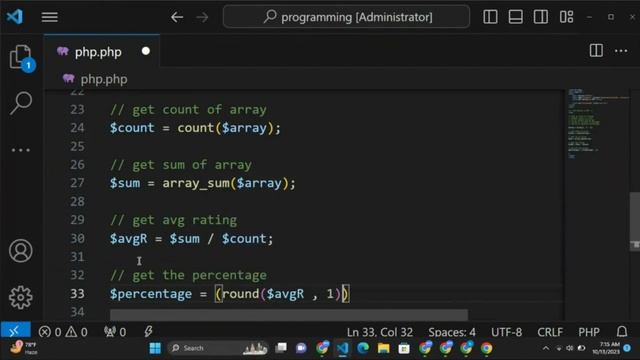Click the horizontal editor scrollbar
The height and width of the screenshot is (360, 640).
(x=289, y=315)
